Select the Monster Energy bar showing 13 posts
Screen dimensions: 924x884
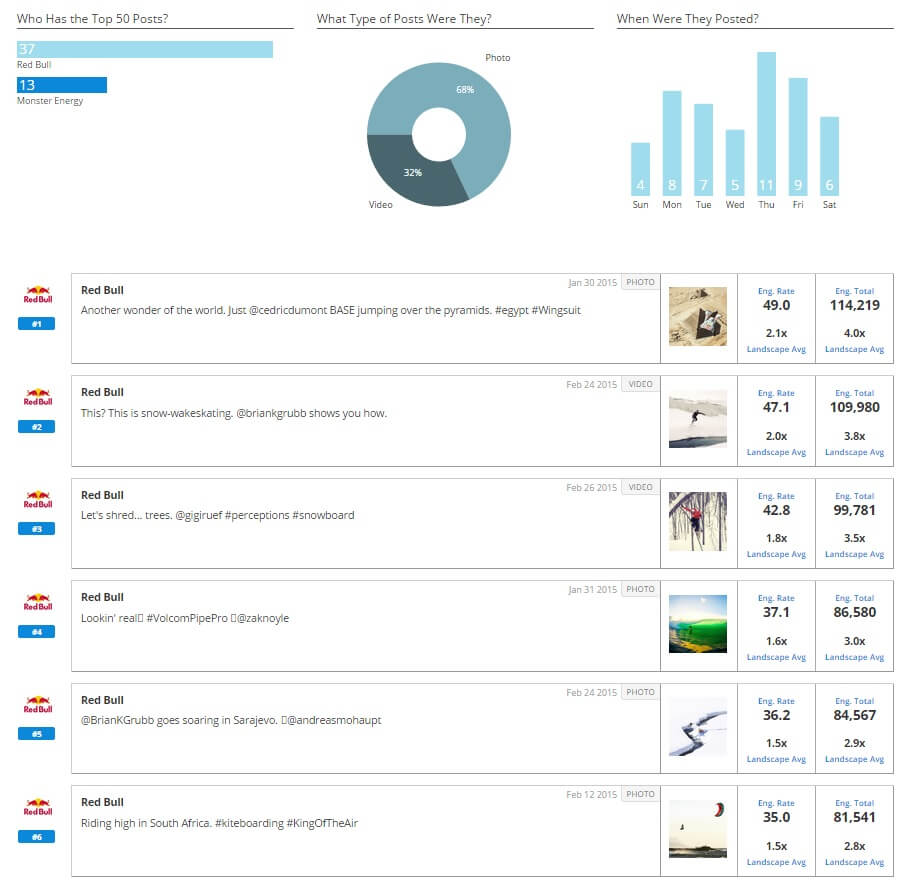click(62, 85)
